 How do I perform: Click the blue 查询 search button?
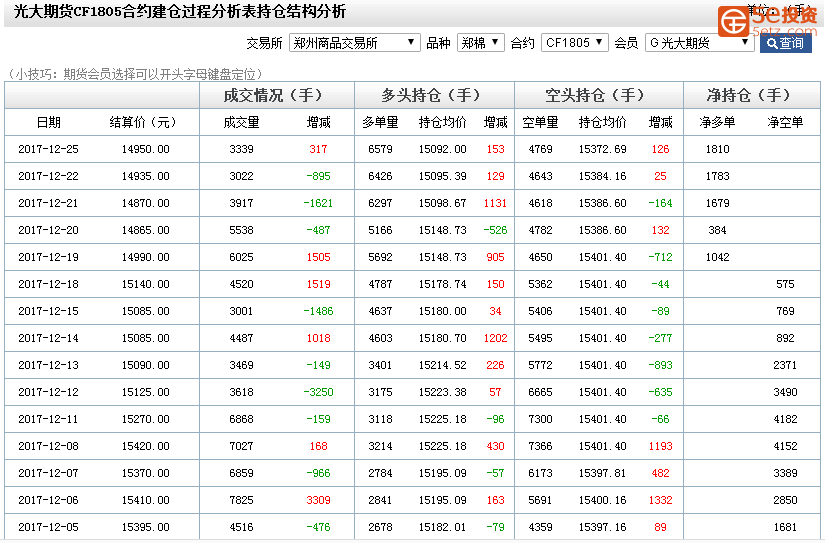point(785,43)
